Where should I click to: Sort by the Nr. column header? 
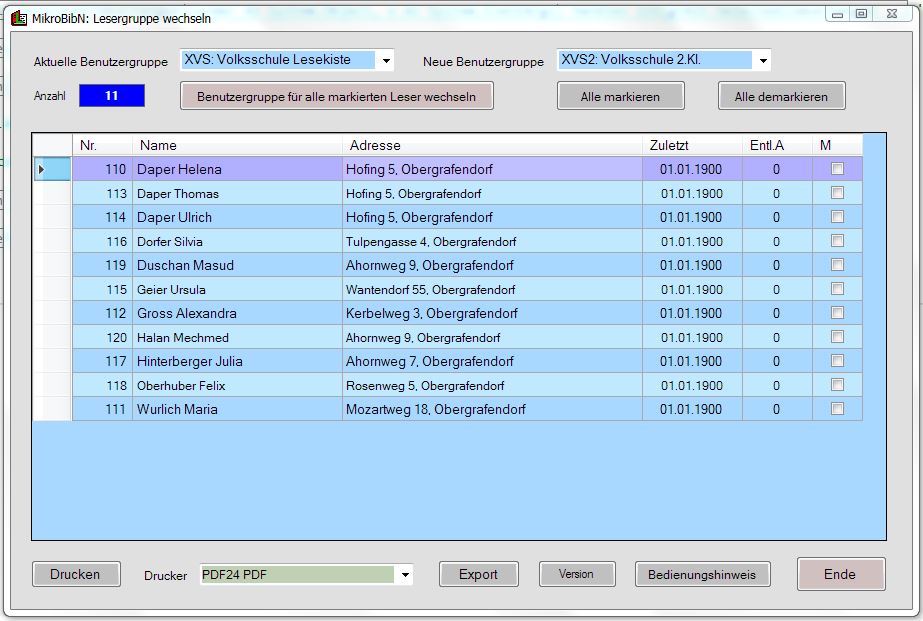[102, 145]
